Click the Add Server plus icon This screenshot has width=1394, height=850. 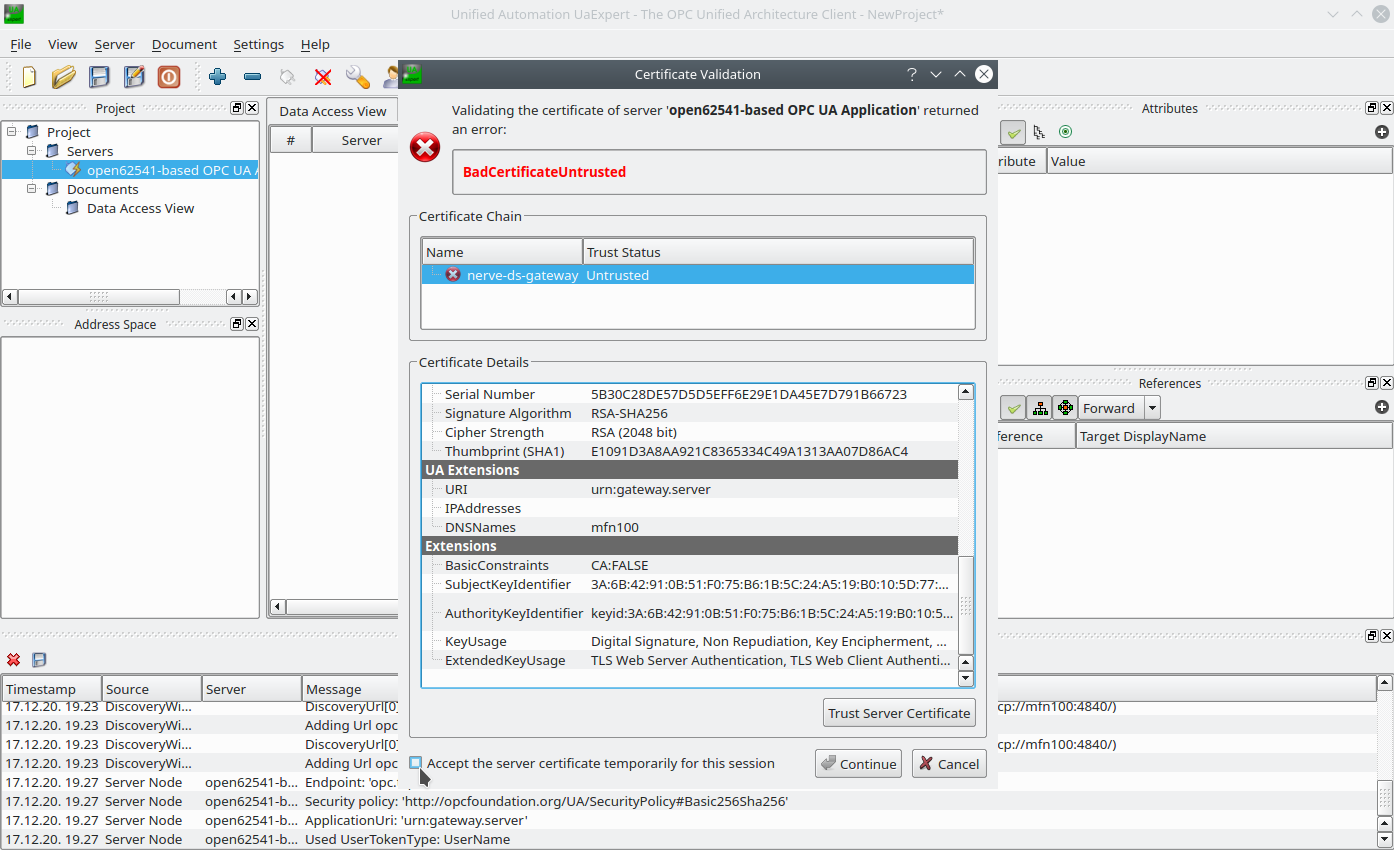coord(217,77)
